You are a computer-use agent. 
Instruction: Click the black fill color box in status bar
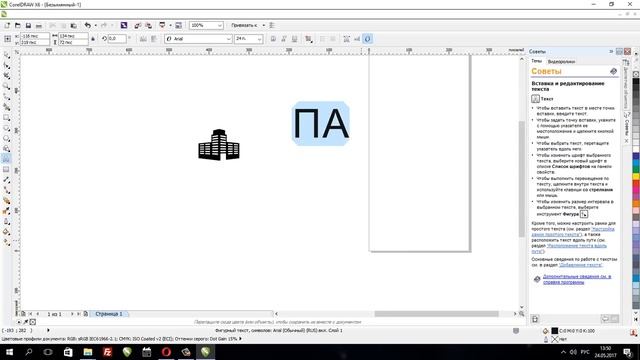(x=554, y=331)
